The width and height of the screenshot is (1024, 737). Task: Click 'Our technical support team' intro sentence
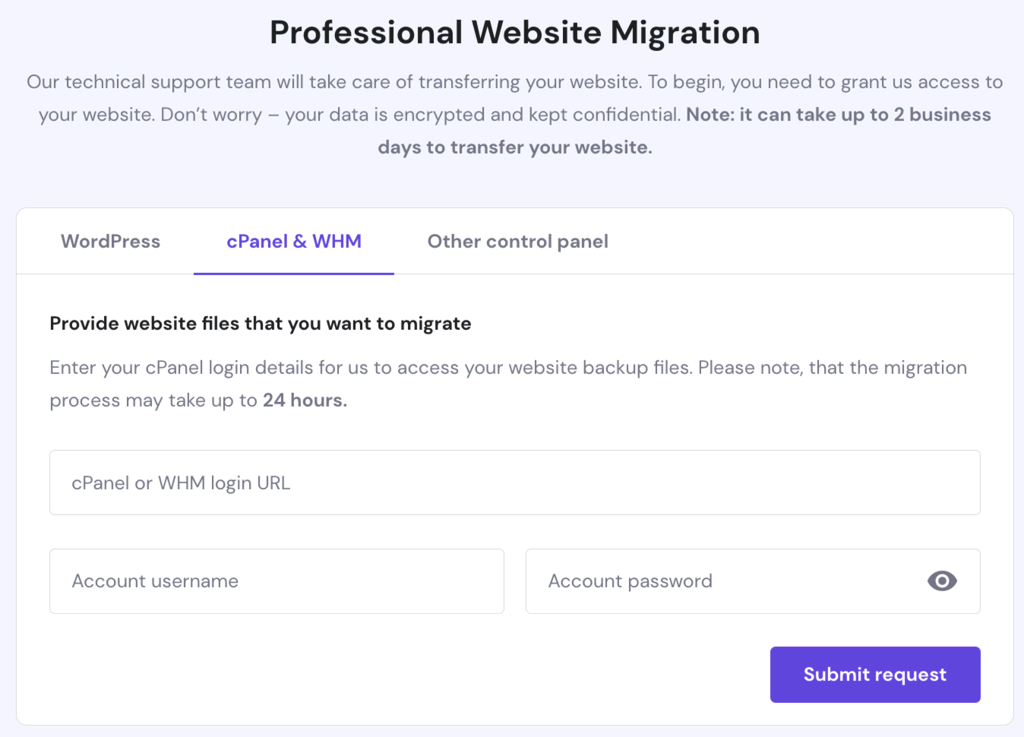[x=336, y=82]
